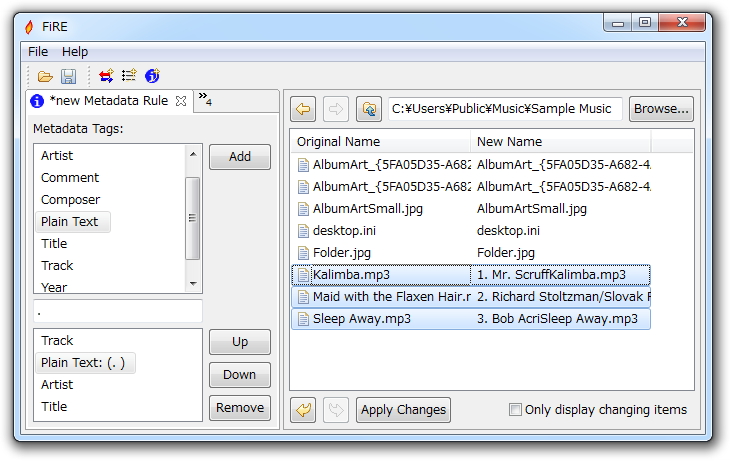
Task: Click the scroll up arrow of tags list
Action: point(193,154)
